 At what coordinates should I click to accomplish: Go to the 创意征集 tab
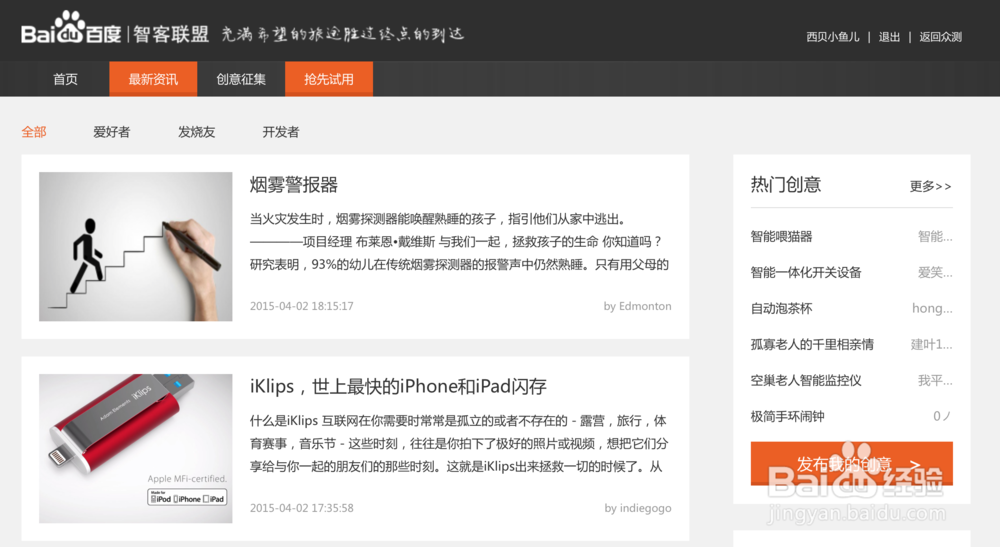pos(241,79)
